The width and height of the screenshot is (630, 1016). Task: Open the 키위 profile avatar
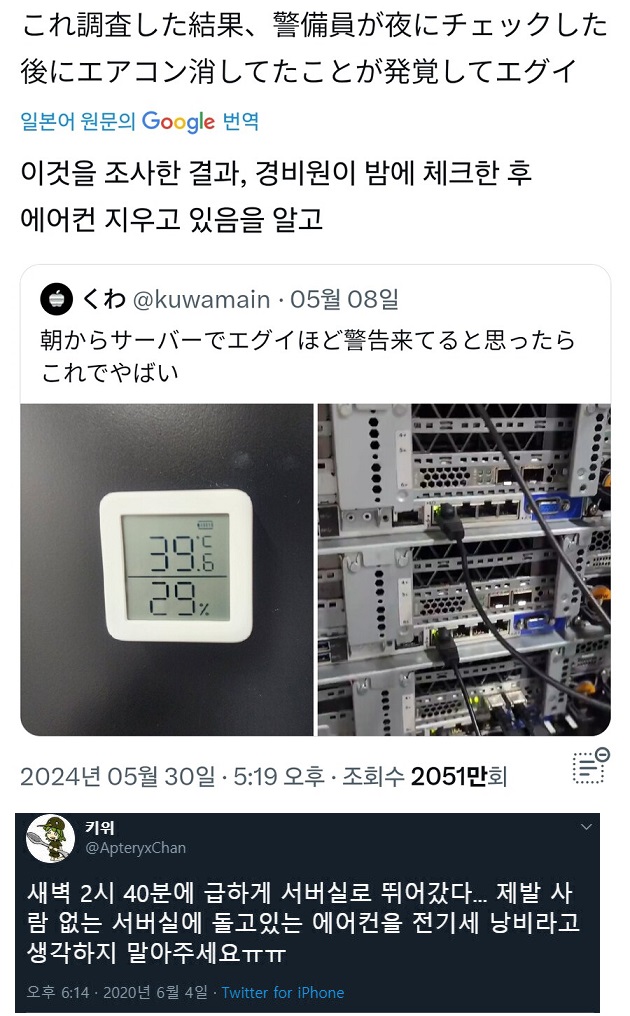point(51,838)
